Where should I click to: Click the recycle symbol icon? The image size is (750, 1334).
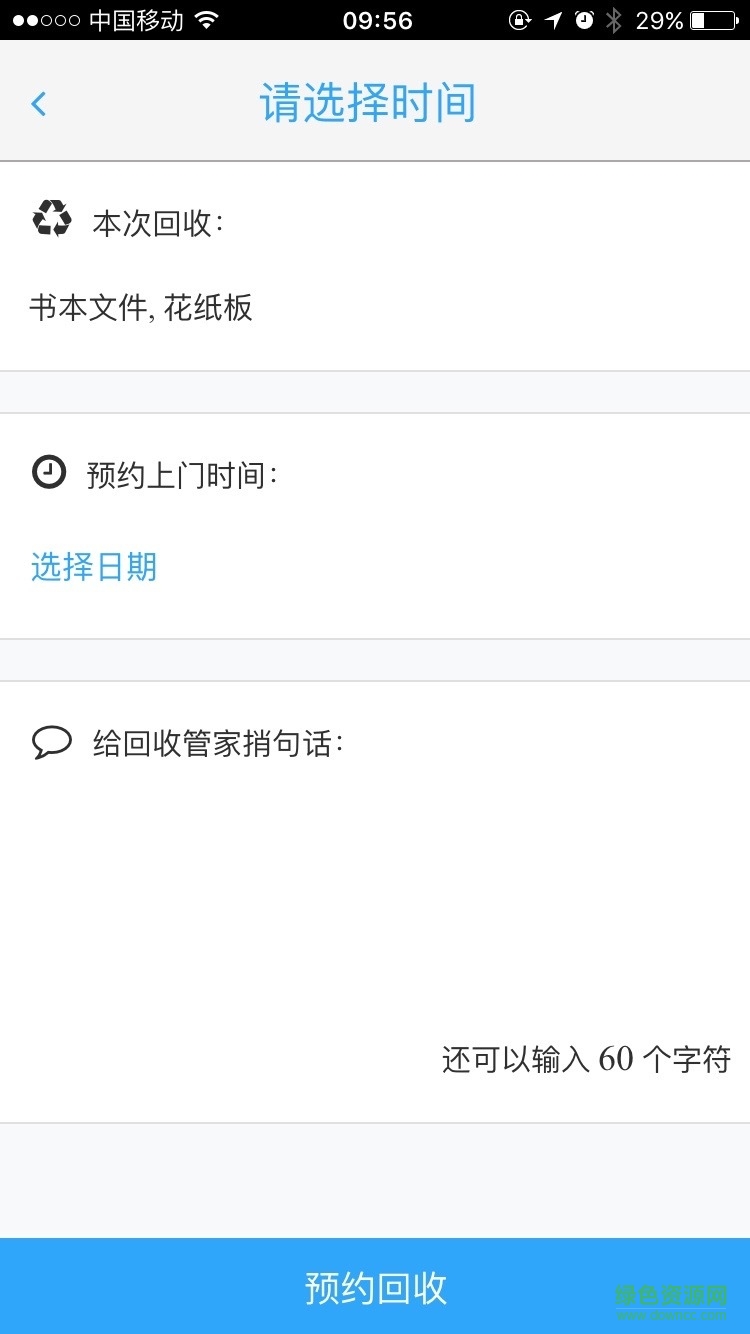pos(52,219)
